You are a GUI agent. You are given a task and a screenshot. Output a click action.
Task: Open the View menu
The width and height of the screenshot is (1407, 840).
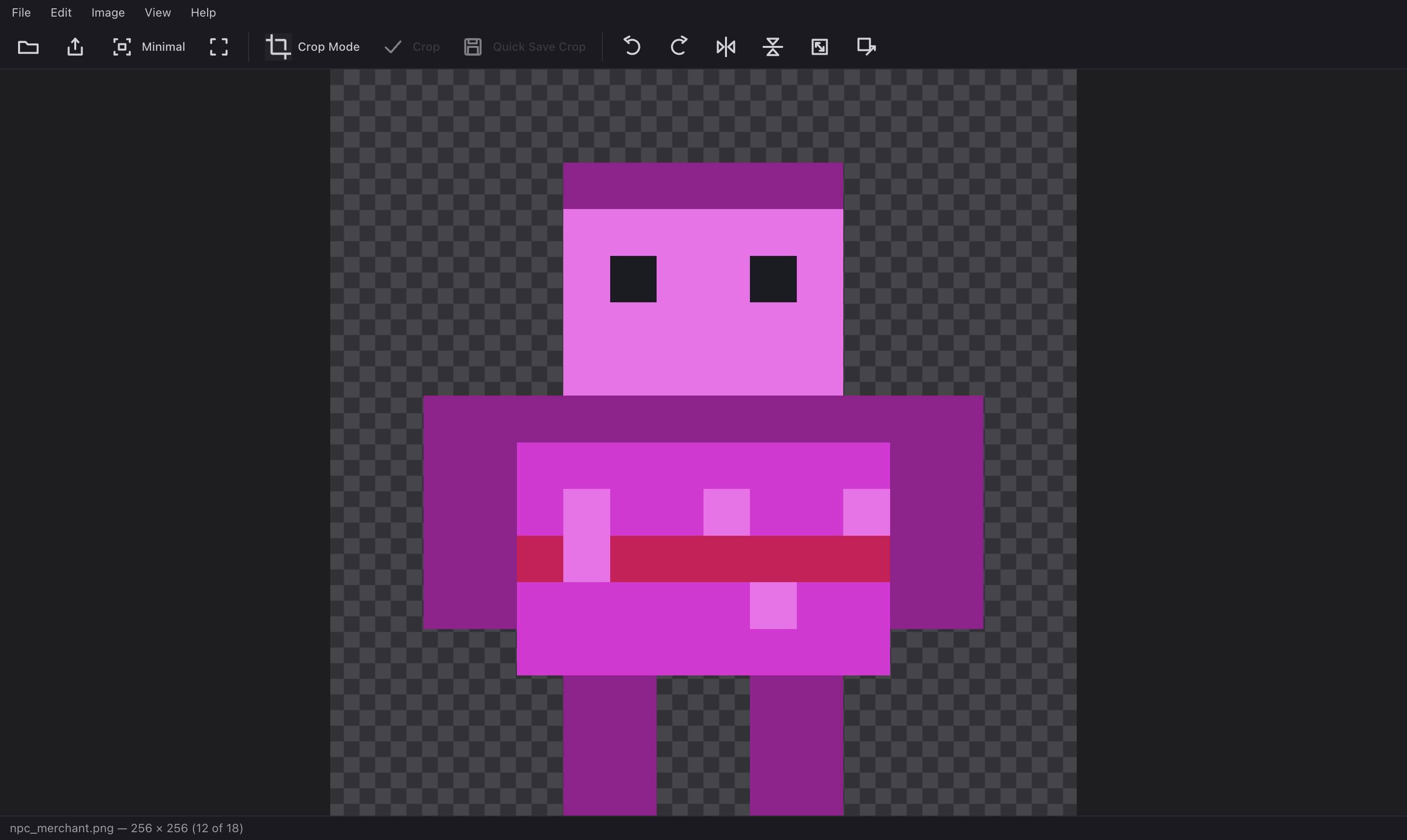point(157,12)
